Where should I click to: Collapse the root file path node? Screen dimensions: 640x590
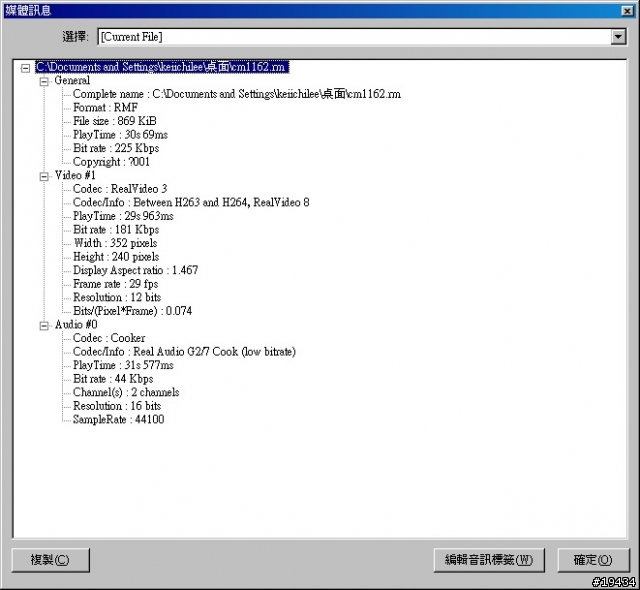25,68
